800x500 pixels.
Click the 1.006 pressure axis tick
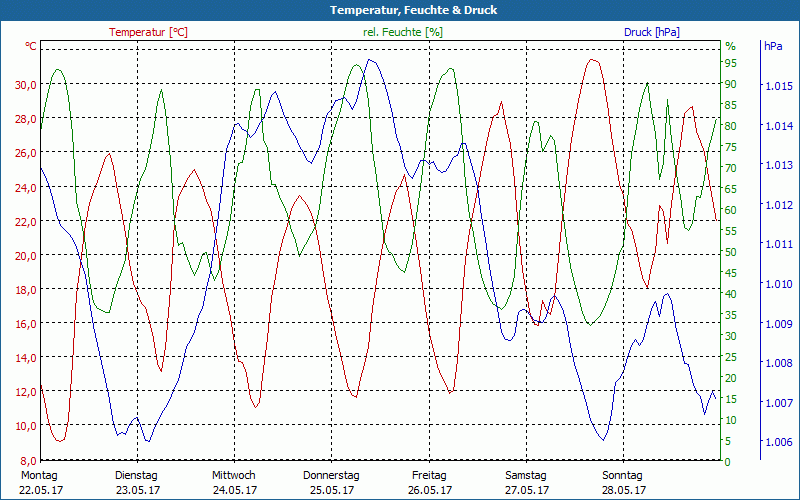point(779,442)
